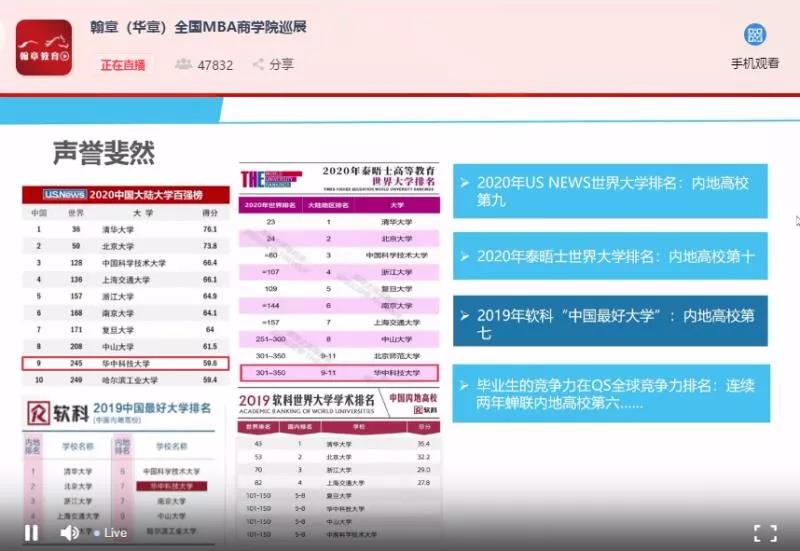Click the 毕业生的竞争力在QS全球竞争力排名 box
The height and width of the screenshot is (551, 800).
click(x=611, y=393)
